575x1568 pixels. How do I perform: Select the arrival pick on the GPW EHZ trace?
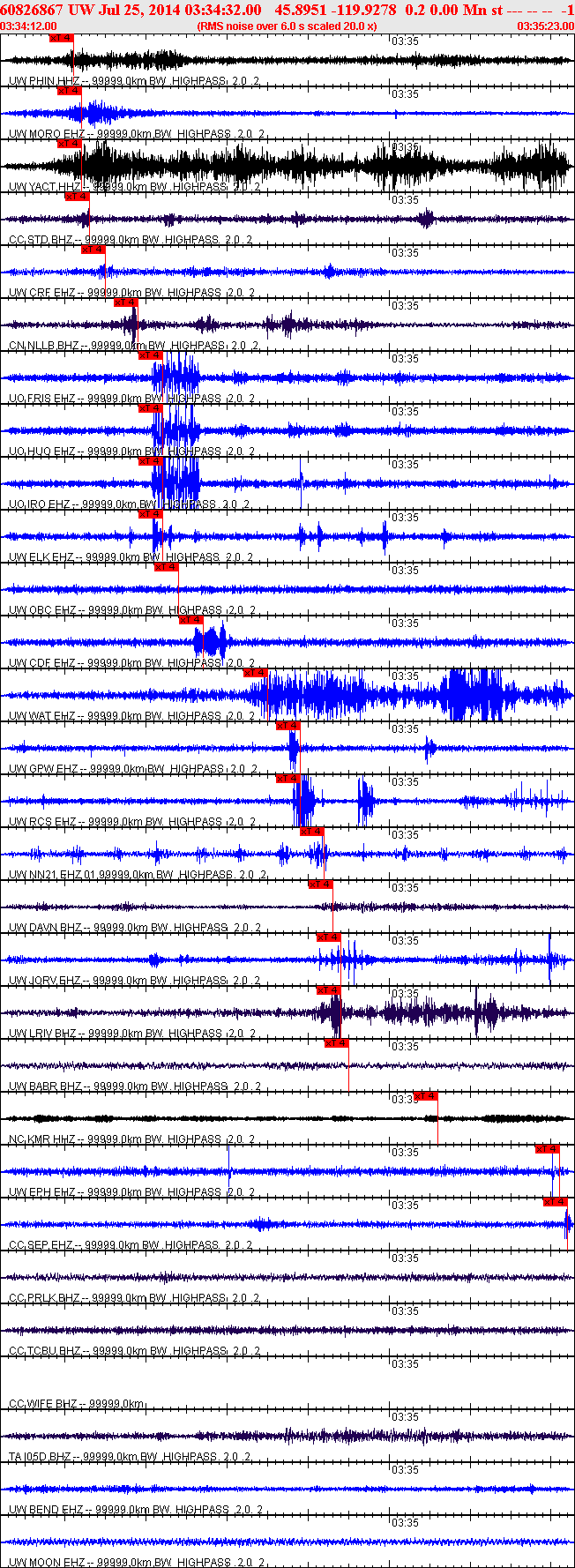tap(288, 726)
